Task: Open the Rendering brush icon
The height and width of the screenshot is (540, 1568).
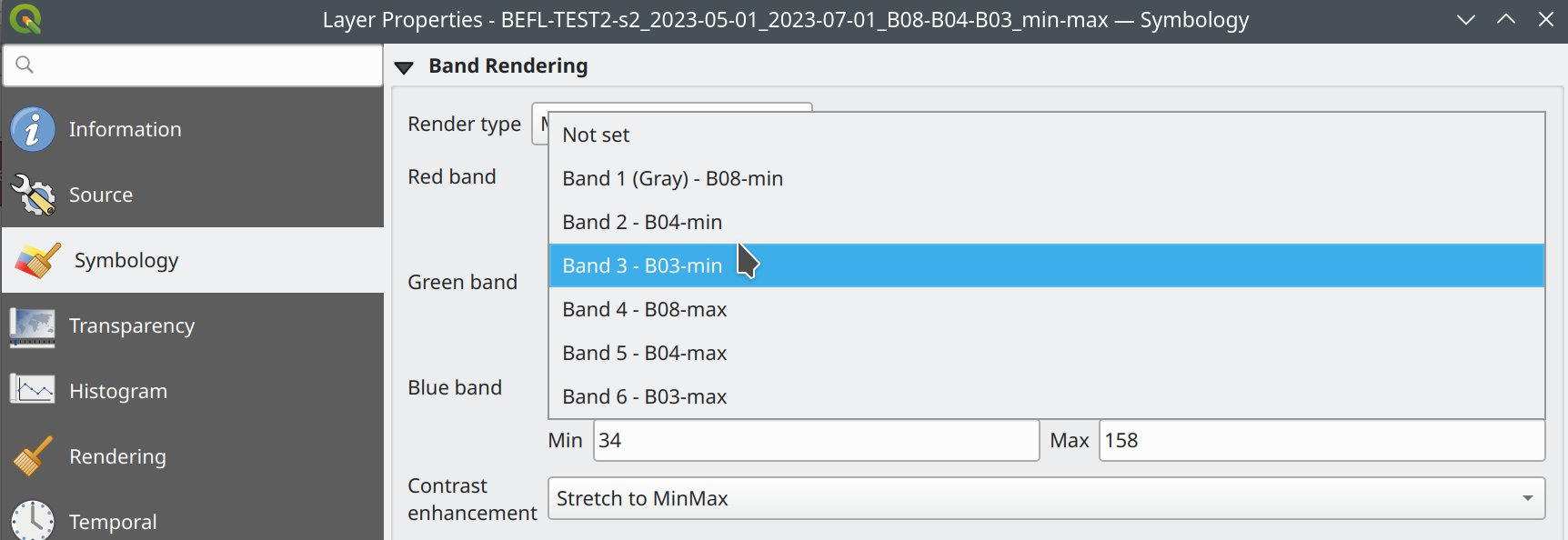Action: click(x=33, y=456)
